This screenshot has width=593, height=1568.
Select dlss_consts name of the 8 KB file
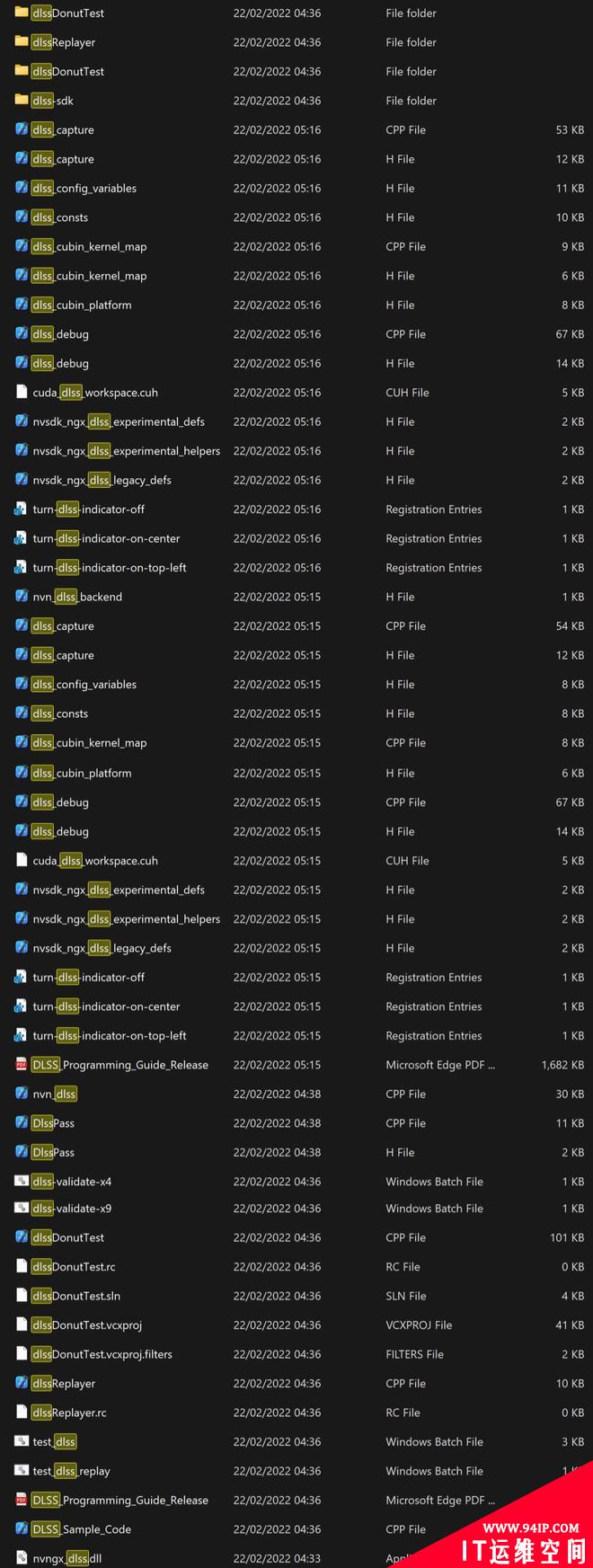click(x=60, y=713)
